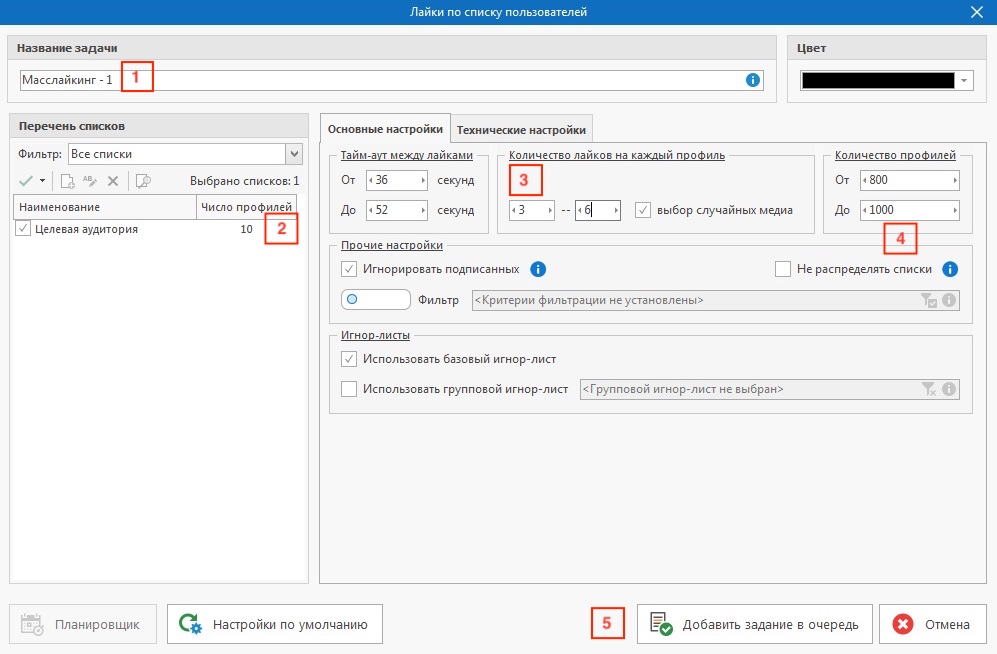Open the dropdown arrow beside the green checkmark
The width and height of the screenshot is (997, 654).
coord(43,181)
